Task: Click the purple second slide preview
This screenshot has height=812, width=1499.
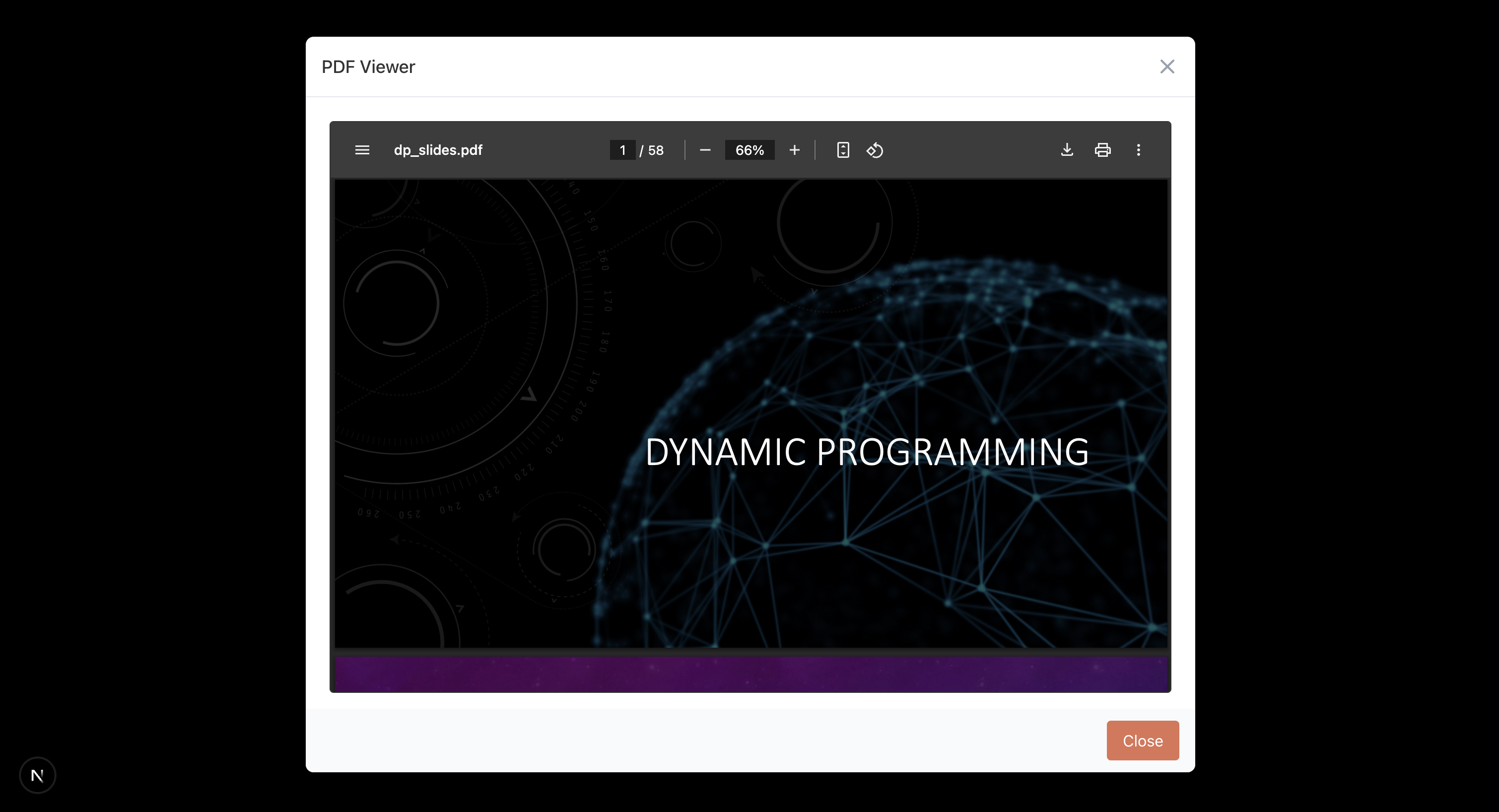Action: point(750,674)
